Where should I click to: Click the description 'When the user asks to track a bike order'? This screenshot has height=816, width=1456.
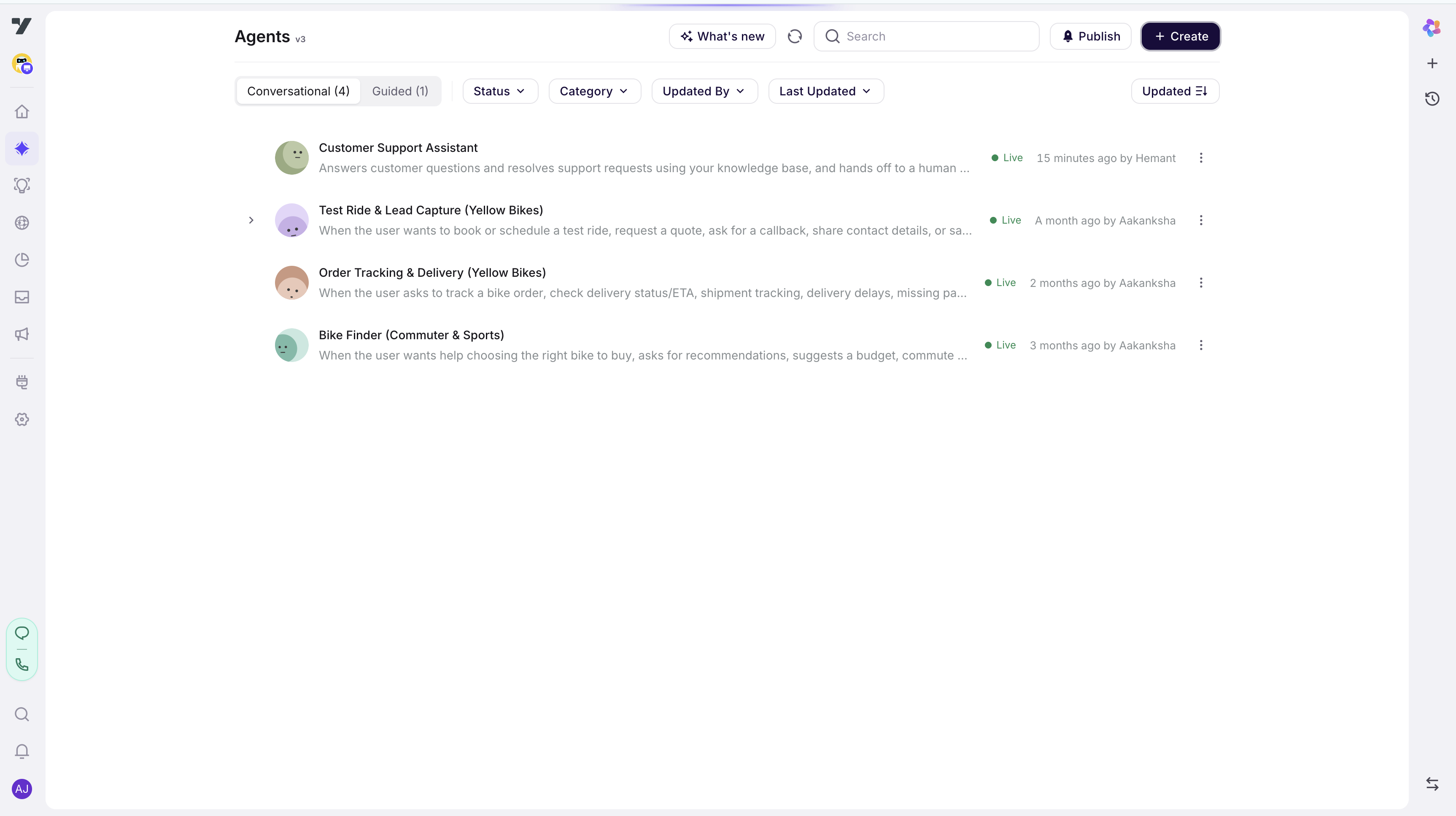coord(643,293)
